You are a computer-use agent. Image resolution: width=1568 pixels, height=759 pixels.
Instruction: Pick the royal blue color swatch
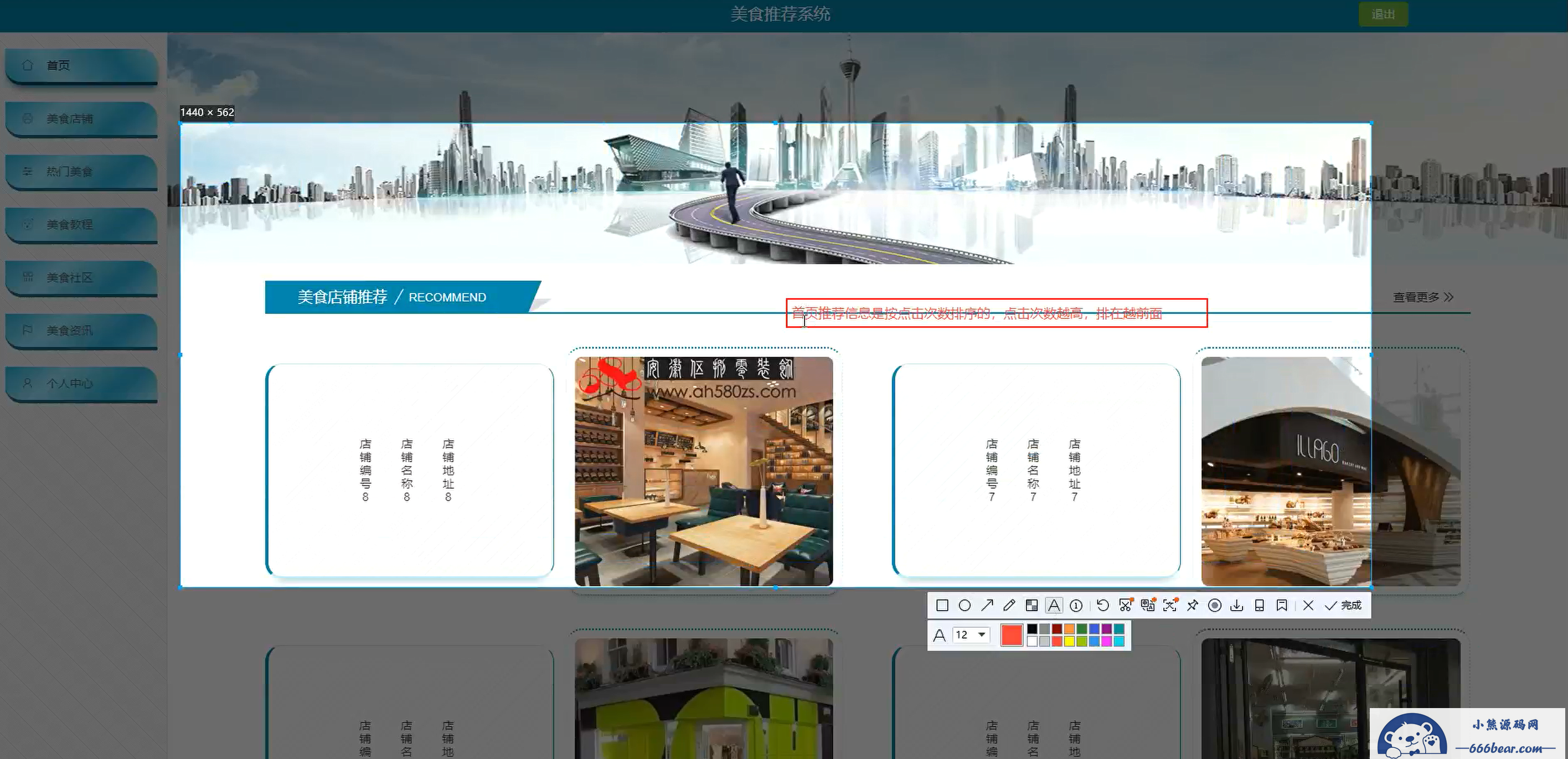pyautogui.click(x=1095, y=629)
